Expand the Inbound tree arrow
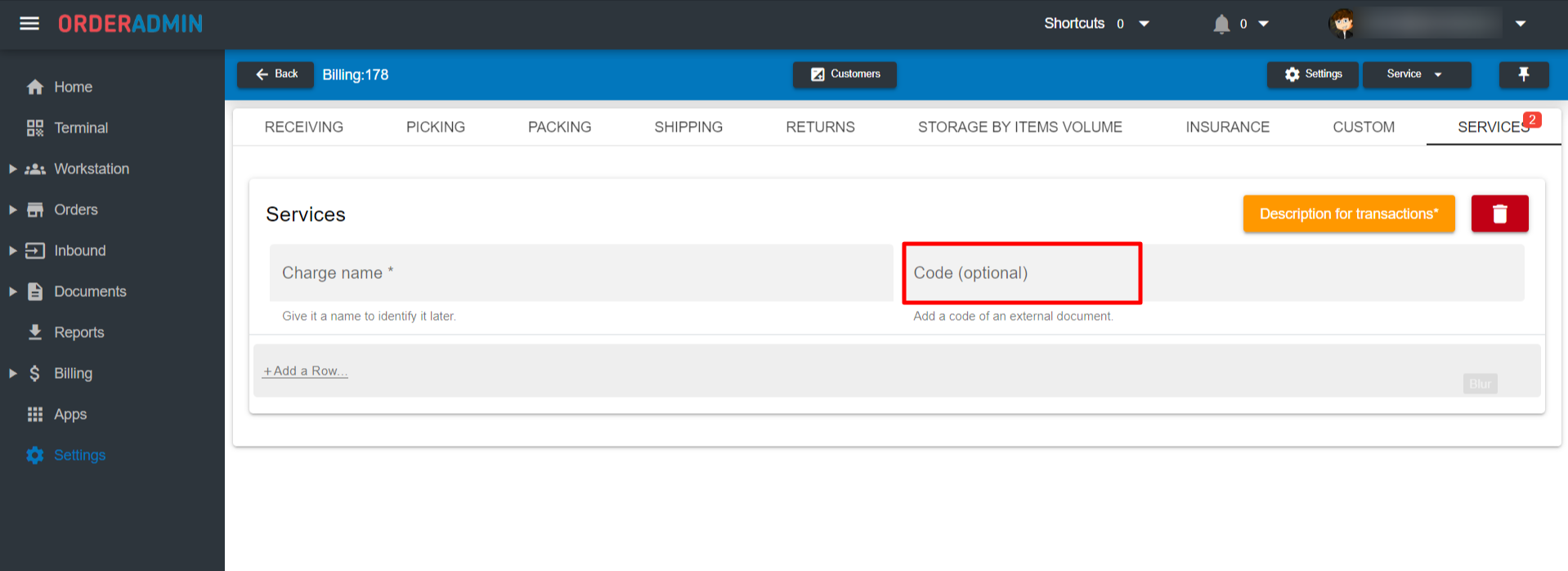The width and height of the screenshot is (1568, 571). point(12,250)
